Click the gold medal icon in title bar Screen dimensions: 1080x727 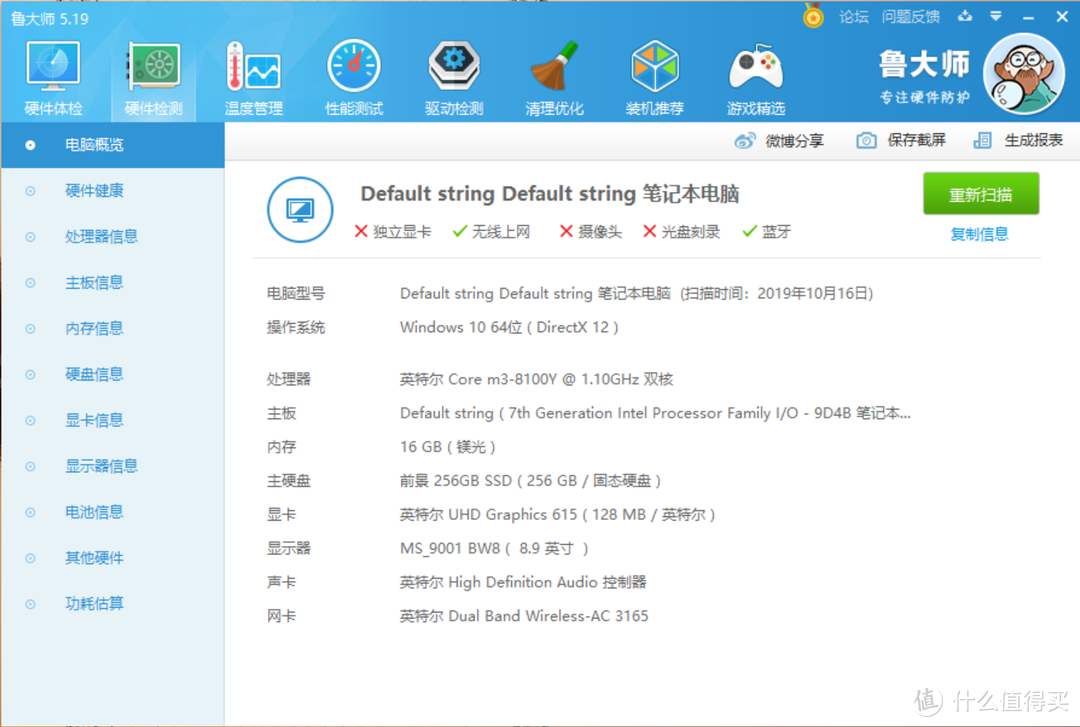(813, 16)
